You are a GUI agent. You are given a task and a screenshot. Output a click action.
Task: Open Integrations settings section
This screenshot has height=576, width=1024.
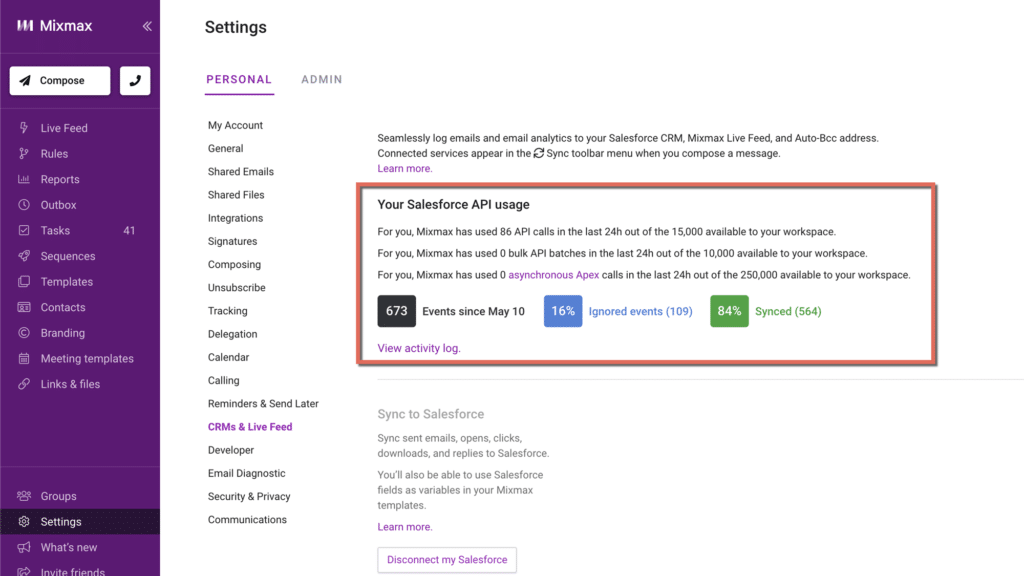pos(235,218)
